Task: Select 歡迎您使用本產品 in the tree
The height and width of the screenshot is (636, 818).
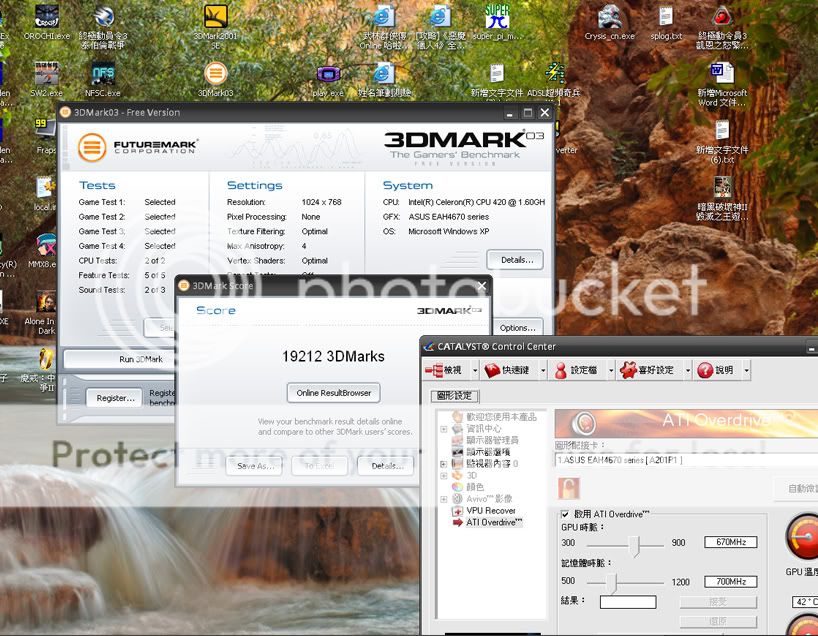Action: (501, 416)
